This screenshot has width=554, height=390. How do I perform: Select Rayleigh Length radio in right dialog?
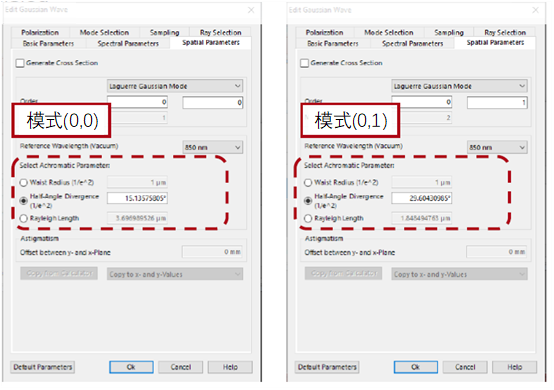(x=308, y=218)
